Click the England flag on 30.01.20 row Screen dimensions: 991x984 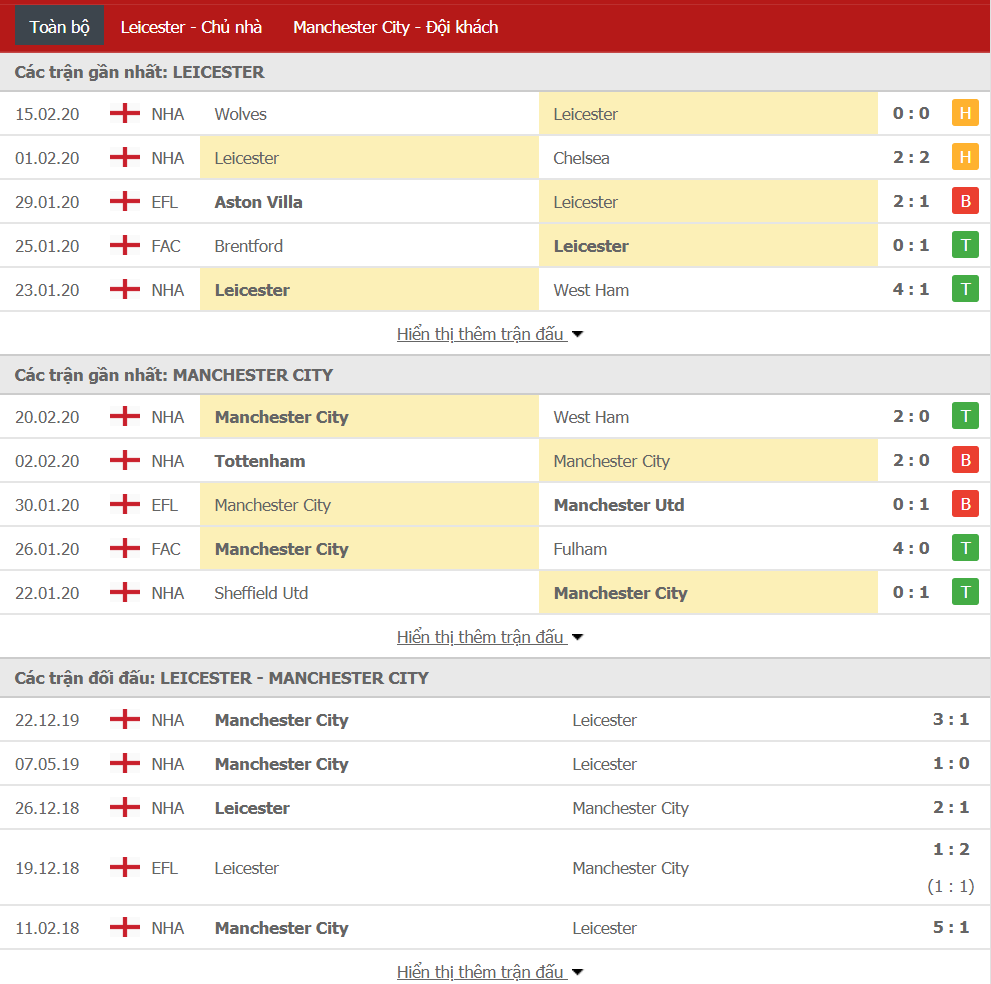click(125, 504)
